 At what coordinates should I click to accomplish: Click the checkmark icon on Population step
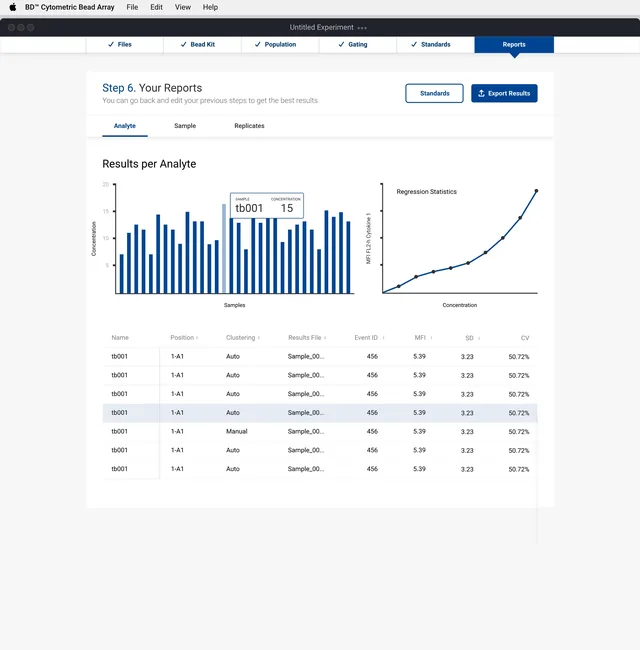[x=258, y=44]
